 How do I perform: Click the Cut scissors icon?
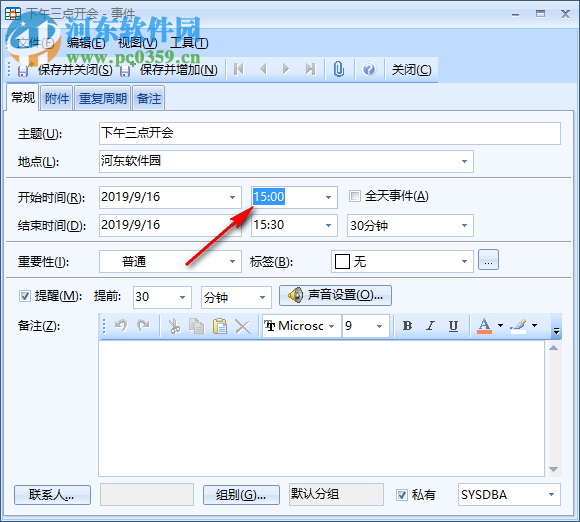tap(174, 326)
